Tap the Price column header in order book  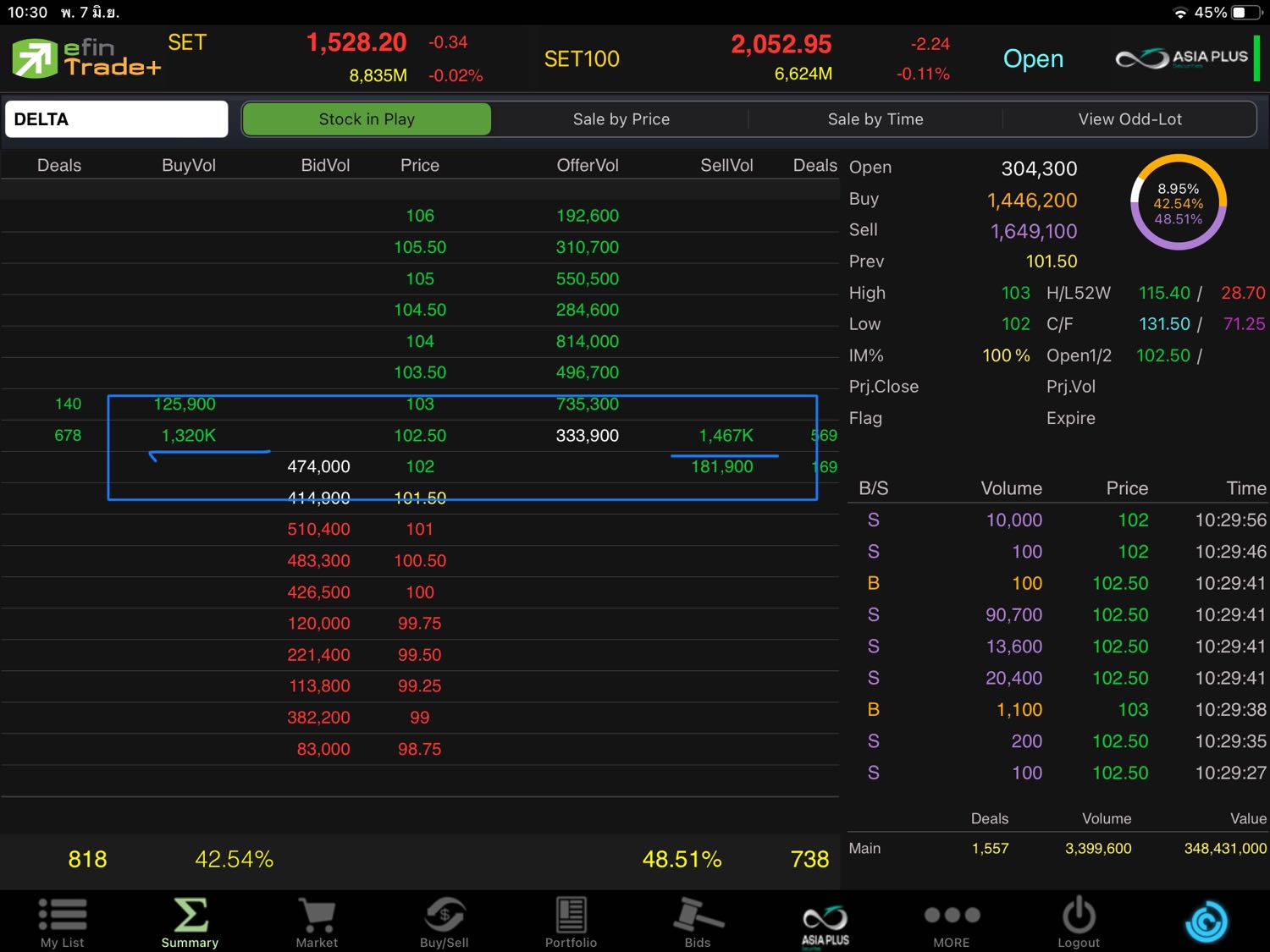tap(420, 165)
